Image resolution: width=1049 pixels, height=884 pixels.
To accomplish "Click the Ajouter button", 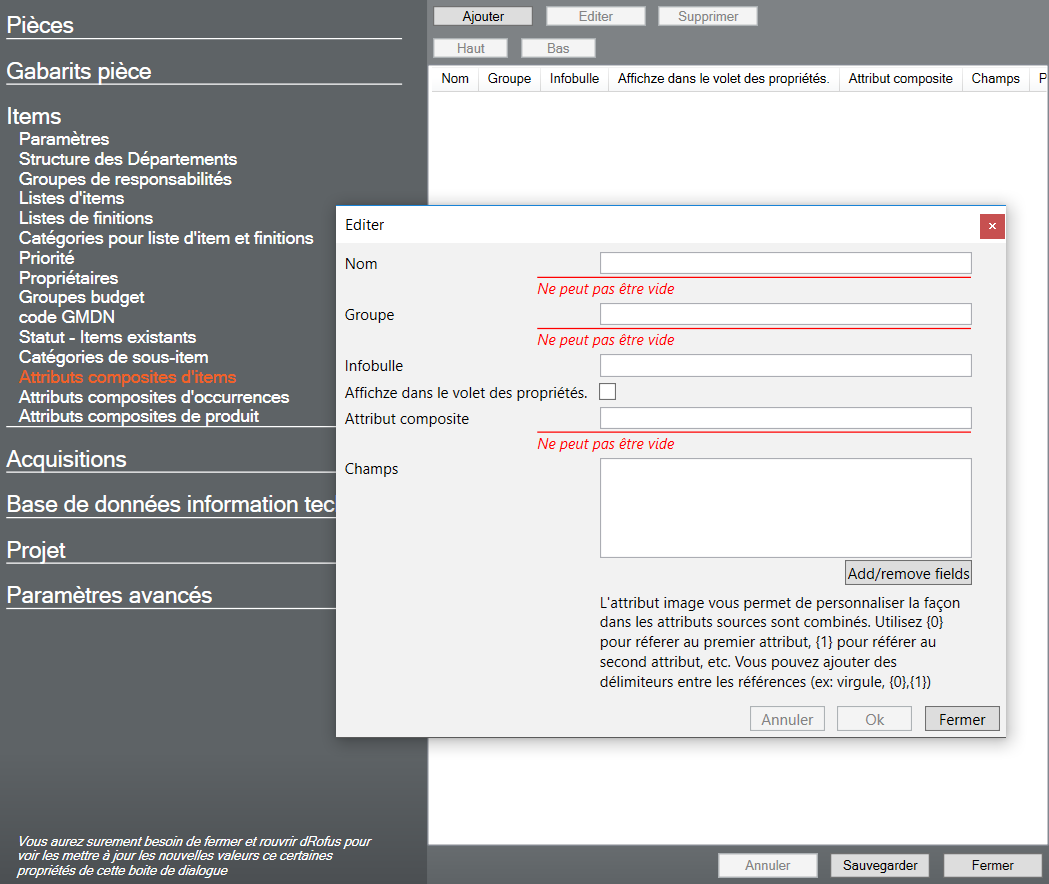I will (x=483, y=16).
